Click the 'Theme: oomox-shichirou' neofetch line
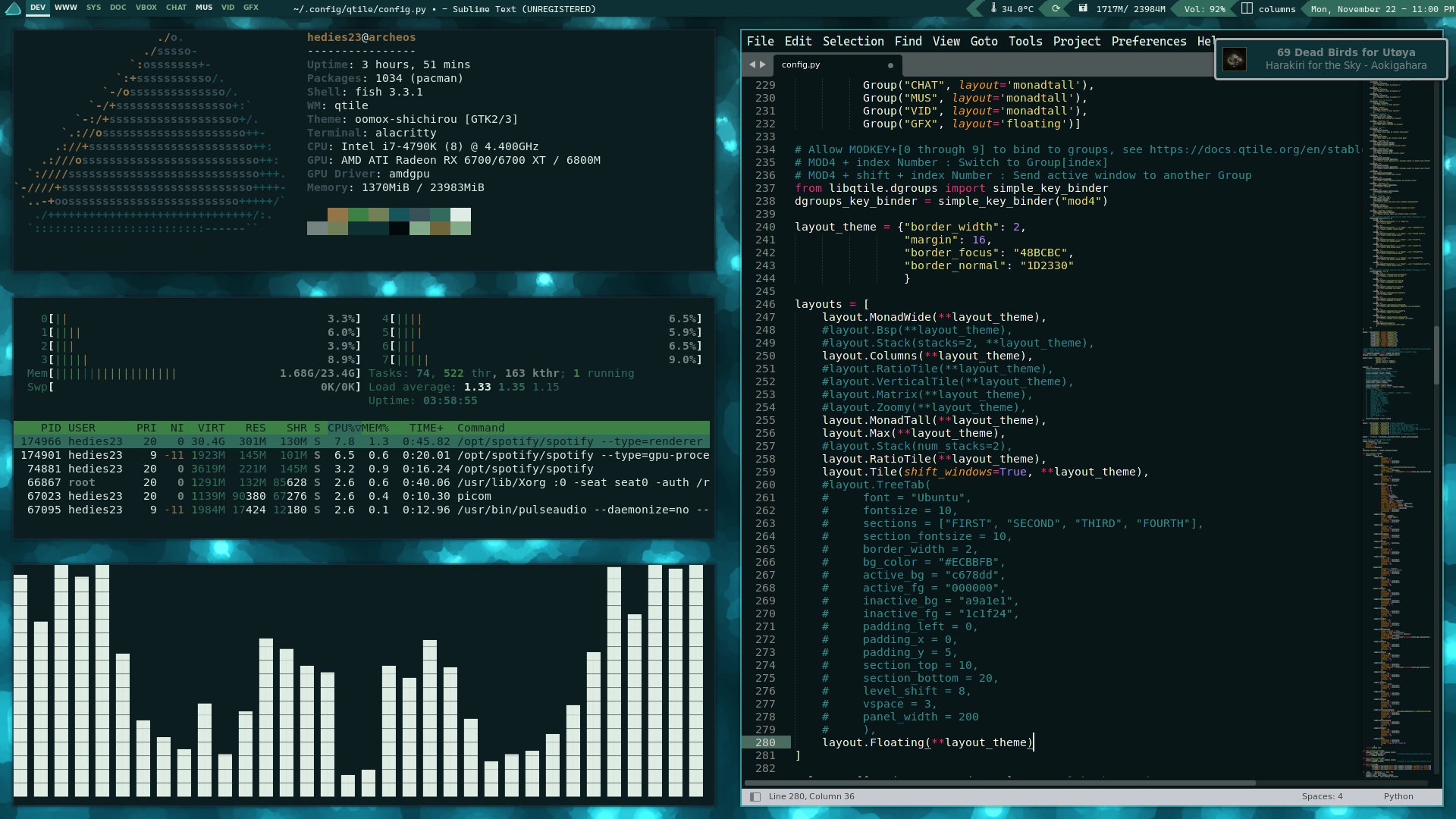1456x819 pixels. pos(412,119)
